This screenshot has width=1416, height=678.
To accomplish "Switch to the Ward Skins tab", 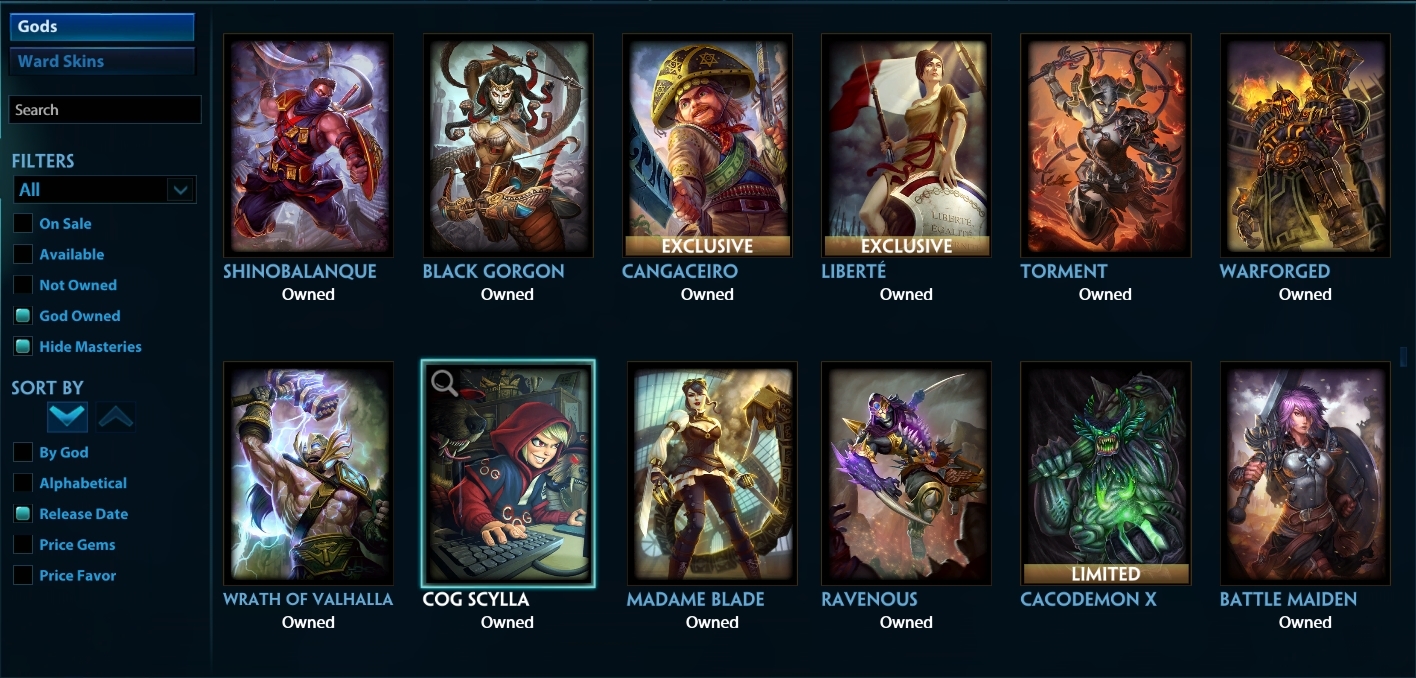I will (102, 61).
